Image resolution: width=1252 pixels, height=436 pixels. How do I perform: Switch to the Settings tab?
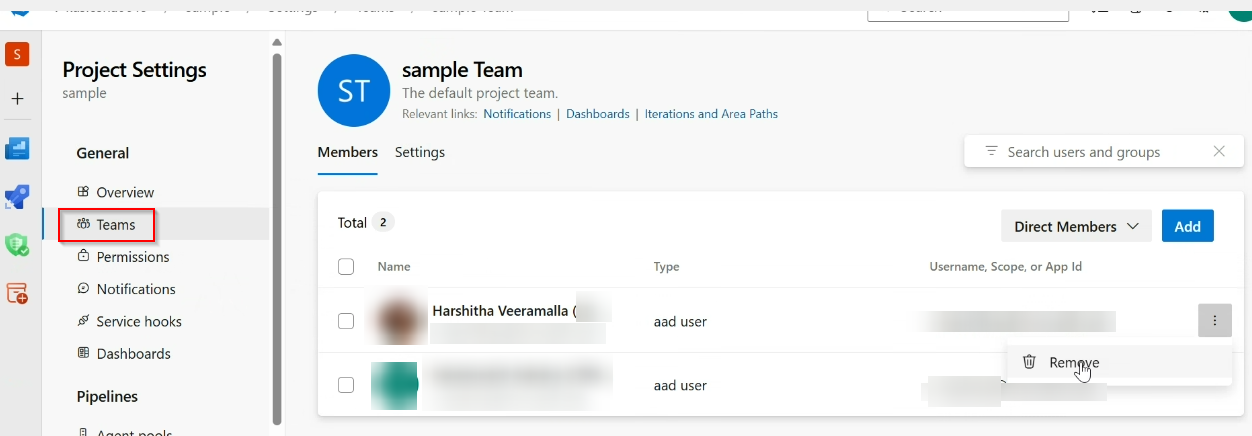[420, 153]
